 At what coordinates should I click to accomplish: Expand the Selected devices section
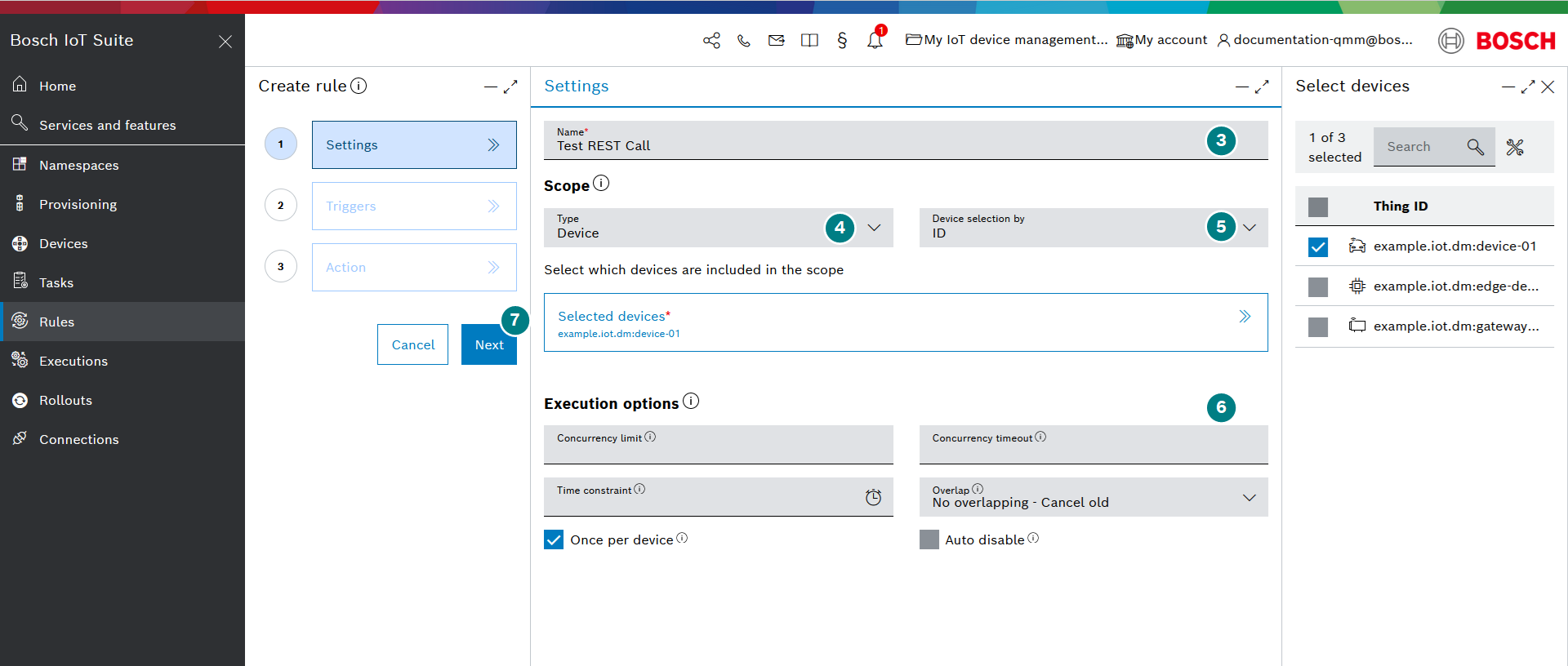tap(906, 322)
